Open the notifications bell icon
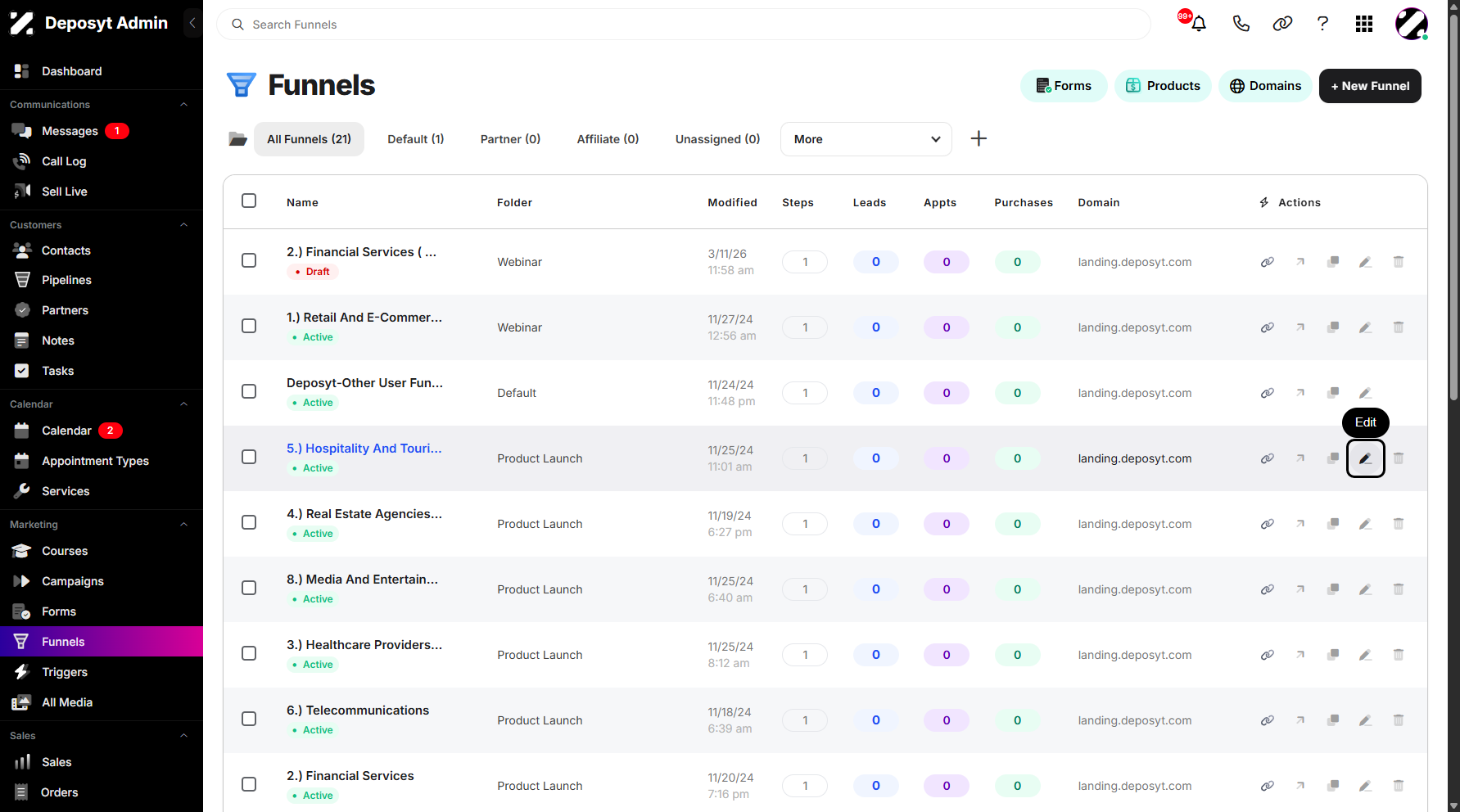Viewport: 1460px width, 812px height. 1199,24
